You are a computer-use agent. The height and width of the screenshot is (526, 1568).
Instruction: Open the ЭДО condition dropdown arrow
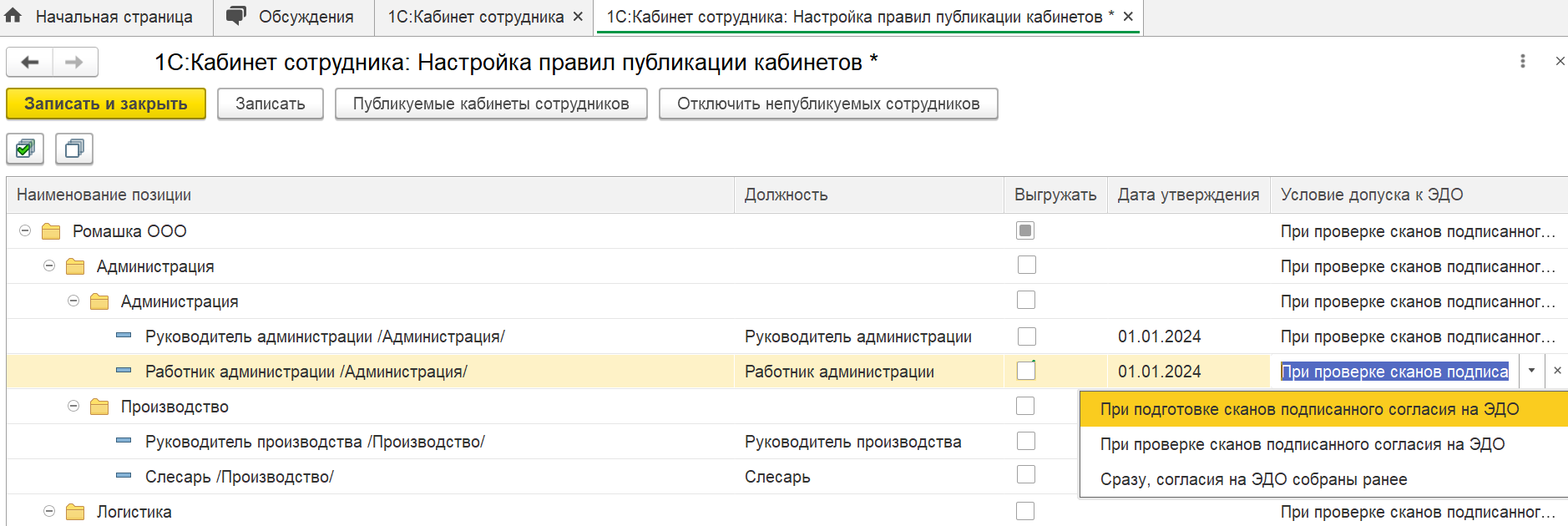(1531, 371)
